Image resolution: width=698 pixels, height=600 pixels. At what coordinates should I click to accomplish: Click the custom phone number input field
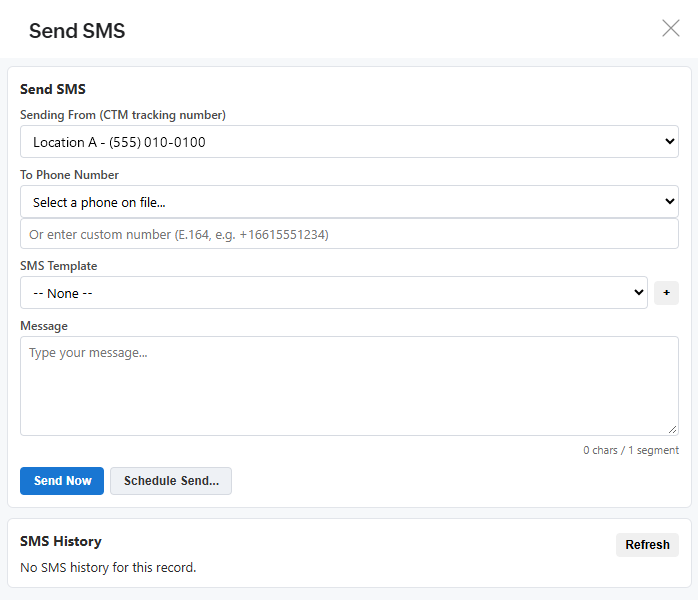[x=349, y=234]
